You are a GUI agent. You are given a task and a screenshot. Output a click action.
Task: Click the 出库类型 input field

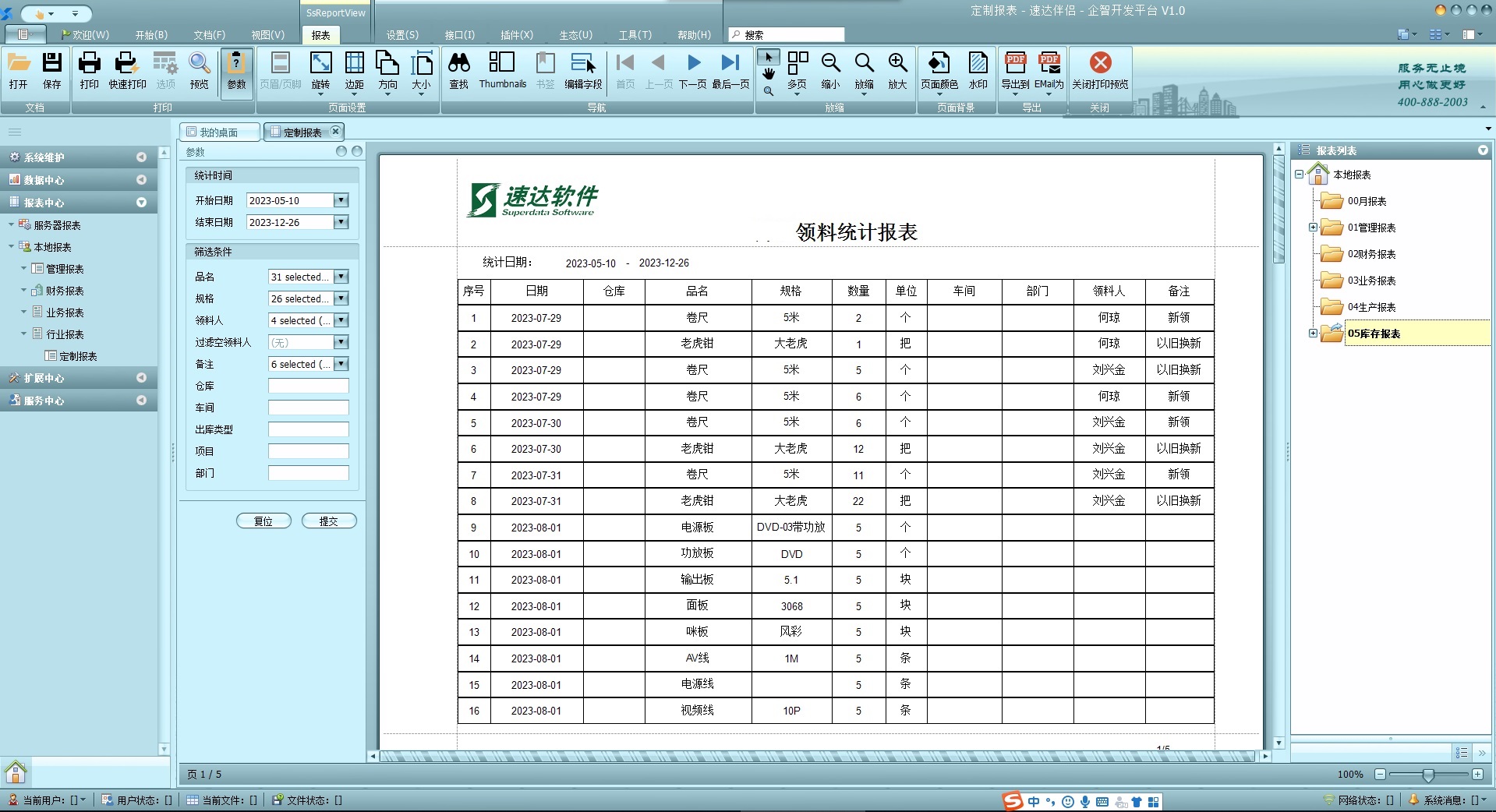coord(309,429)
